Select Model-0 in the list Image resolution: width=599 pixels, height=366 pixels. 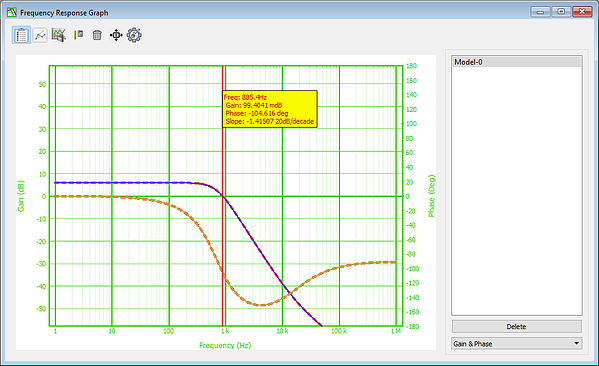point(516,62)
